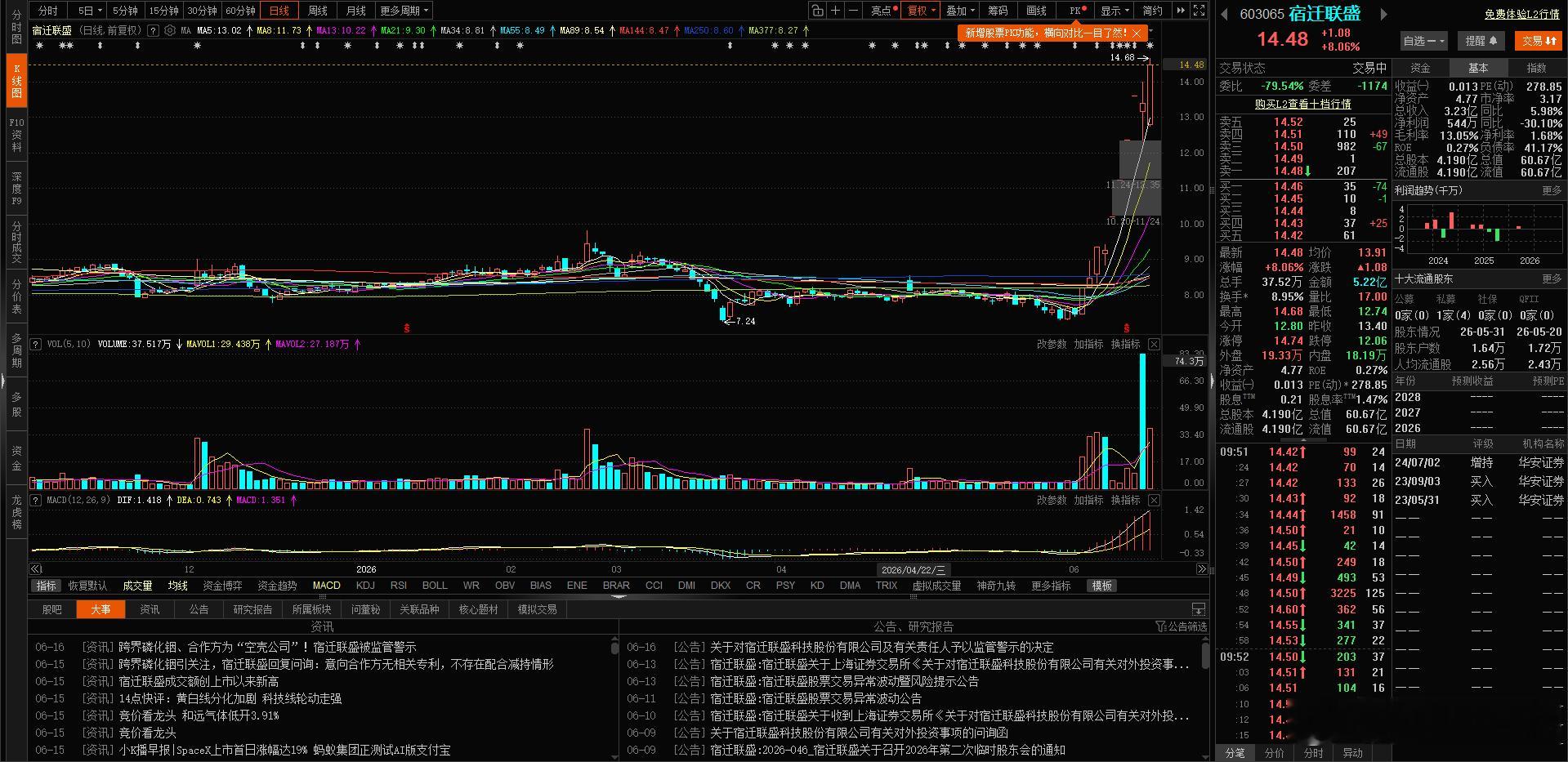The height and width of the screenshot is (762, 1568).
Task: Click the 购买L2查看十档行情 link
Action: [x=1302, y=104]
